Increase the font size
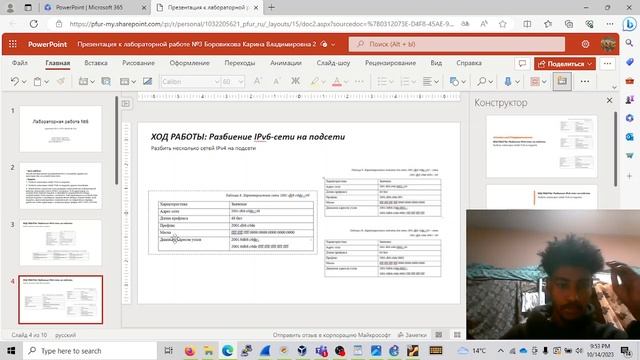 coord(257,82)
